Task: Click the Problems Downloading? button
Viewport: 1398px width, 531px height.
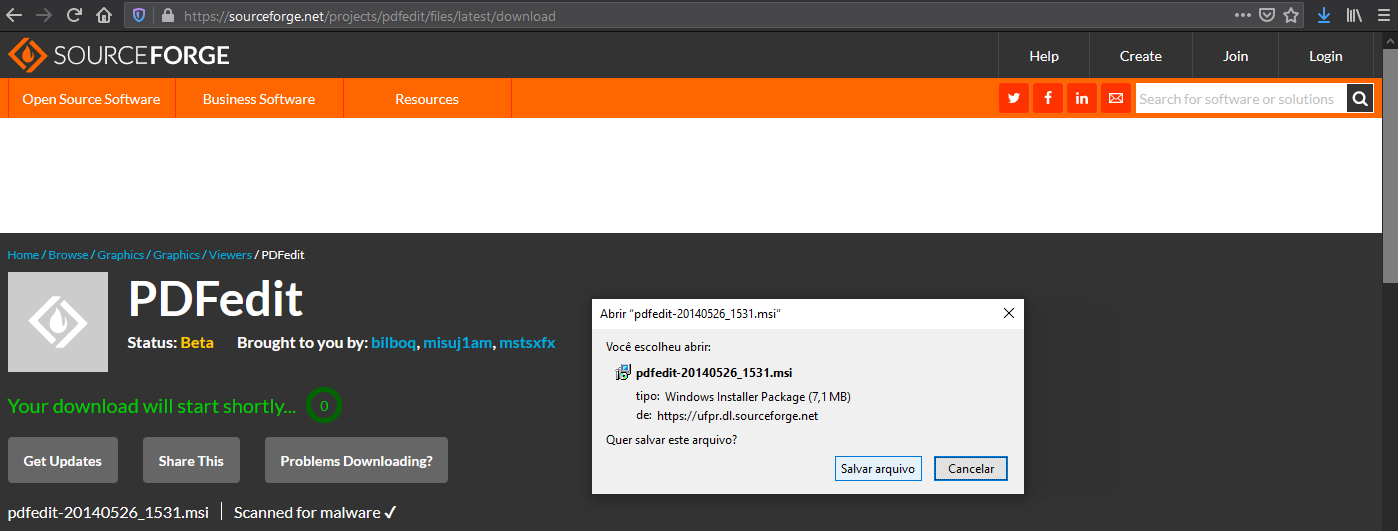Action: (x=356, y=461)
